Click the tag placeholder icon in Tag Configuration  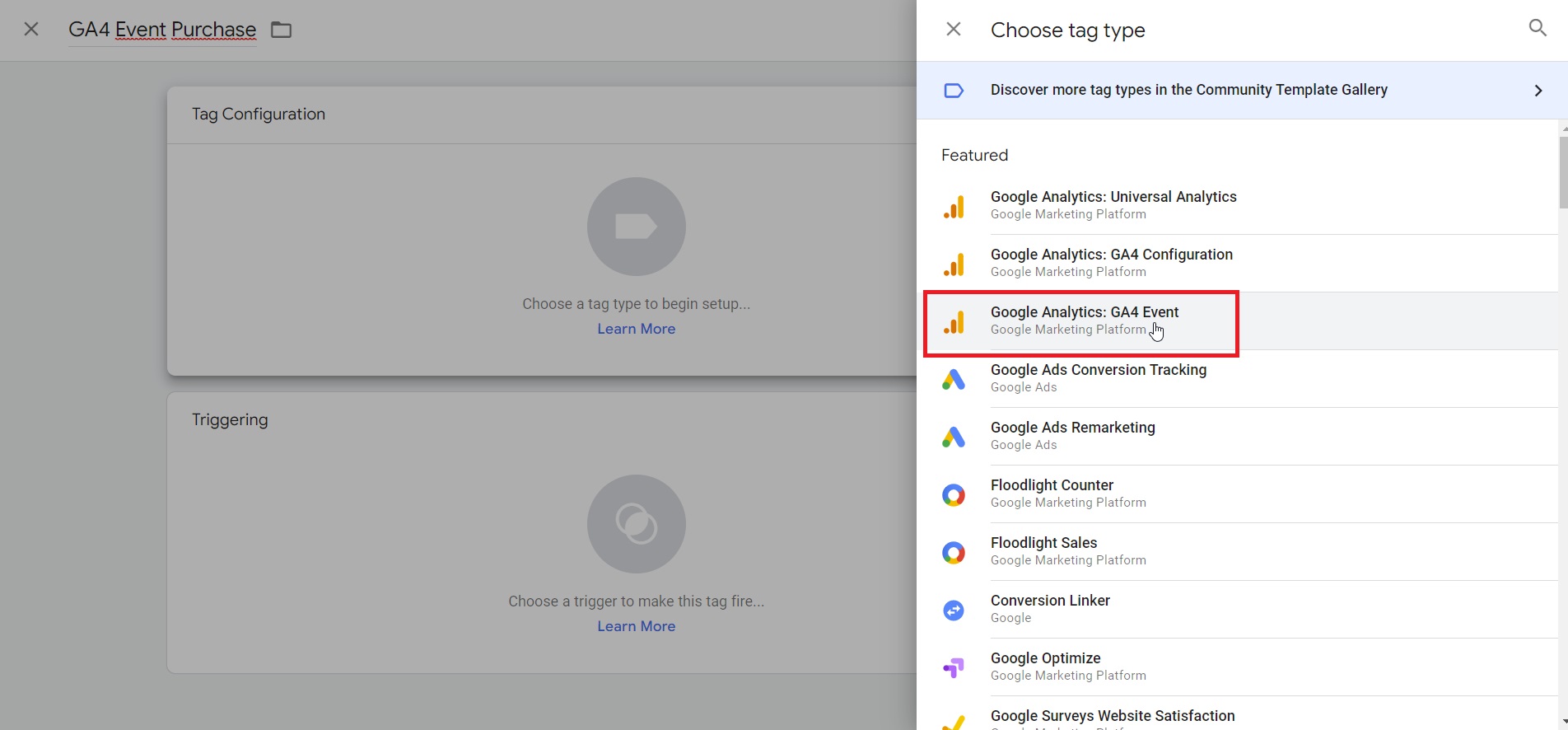click(x=637, y=227)
